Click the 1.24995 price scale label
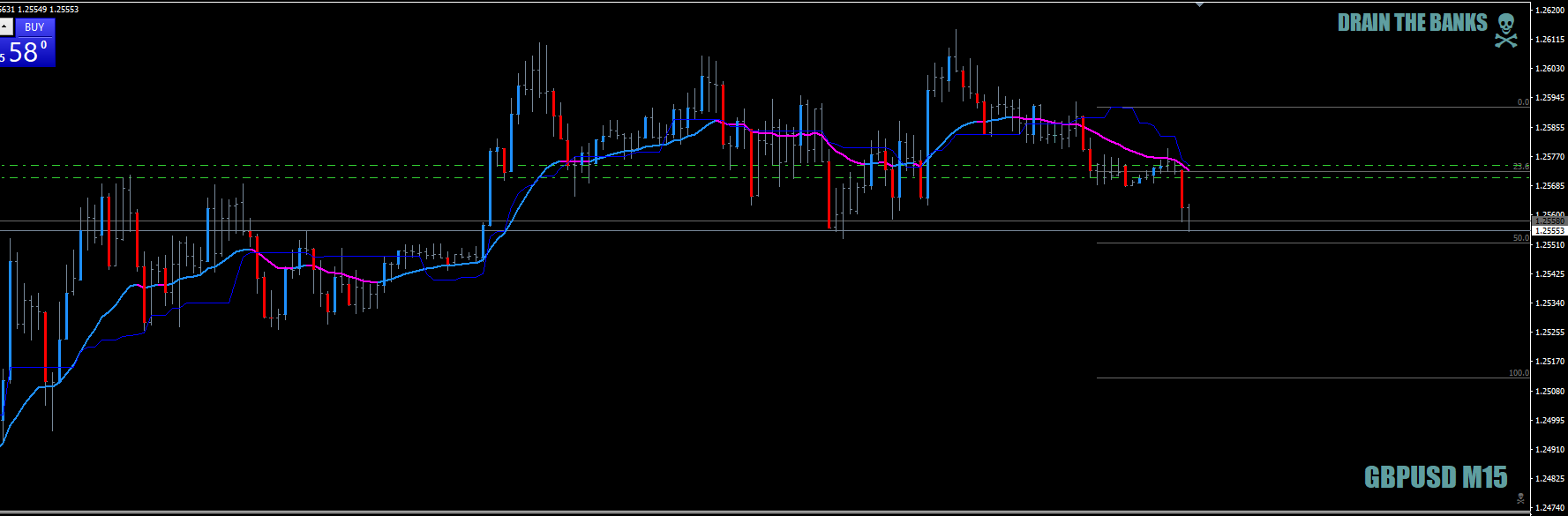 click(1550, 421)
